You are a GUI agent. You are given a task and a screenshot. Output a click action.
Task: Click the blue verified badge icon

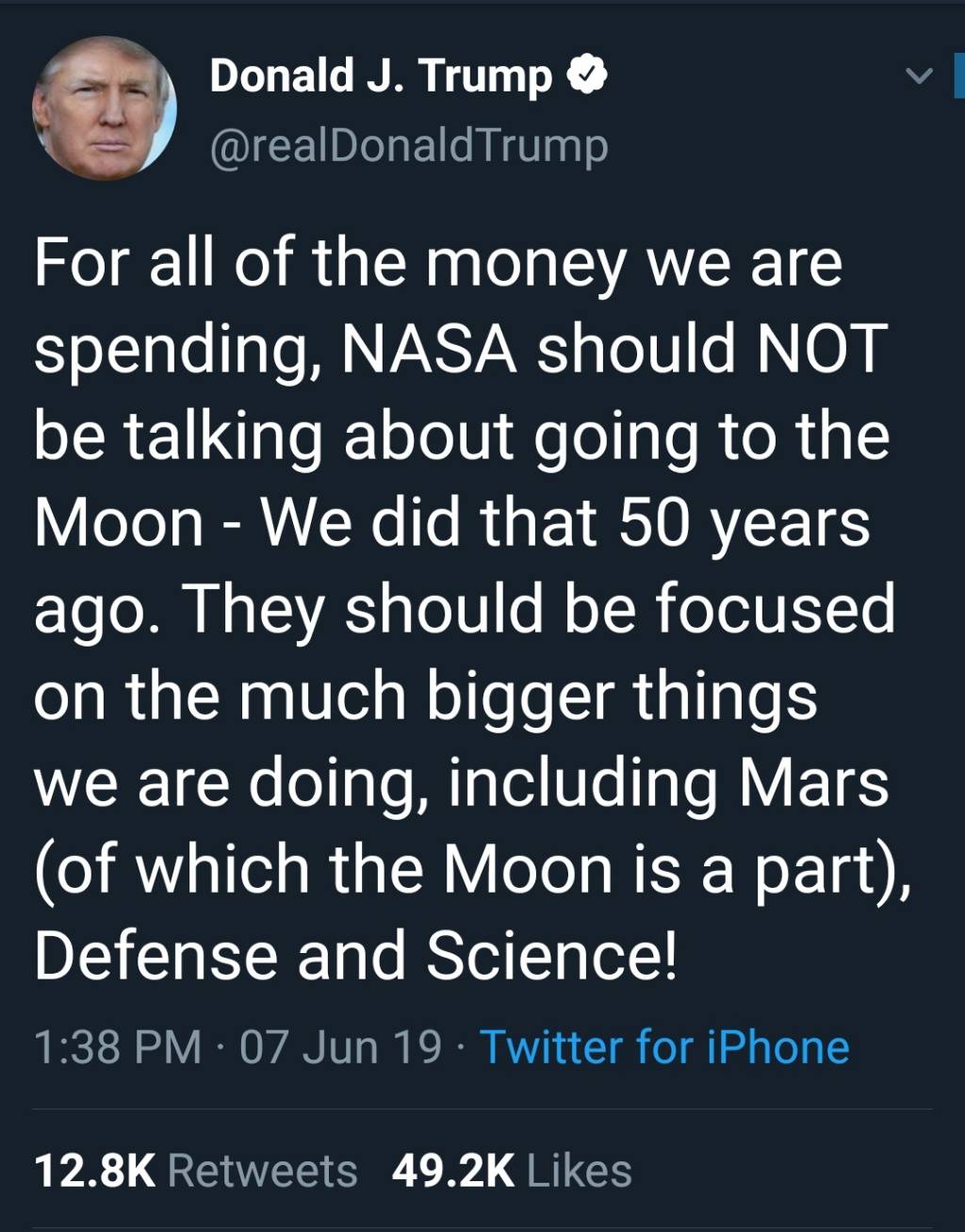click(x=586, y=75)
